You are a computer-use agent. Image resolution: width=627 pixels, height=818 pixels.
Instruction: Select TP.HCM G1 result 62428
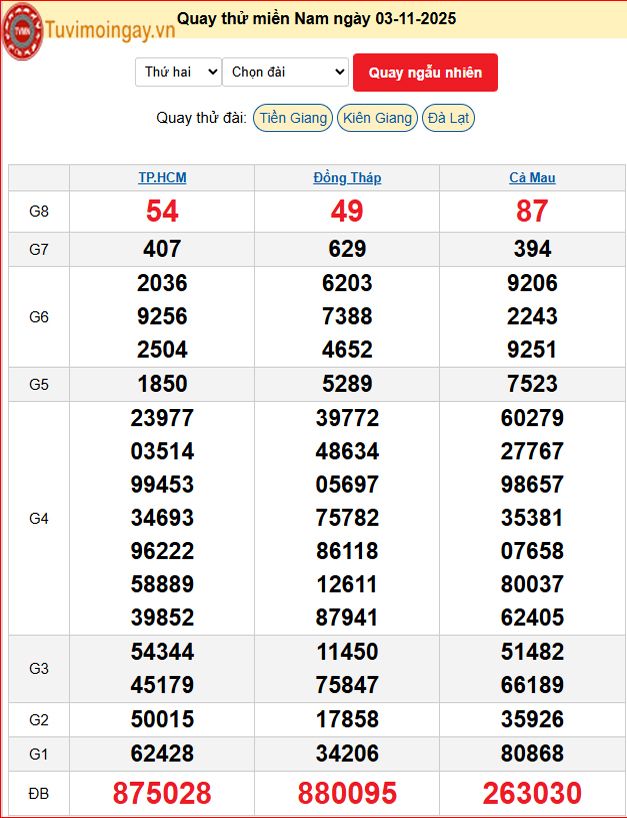click(162, 753)
